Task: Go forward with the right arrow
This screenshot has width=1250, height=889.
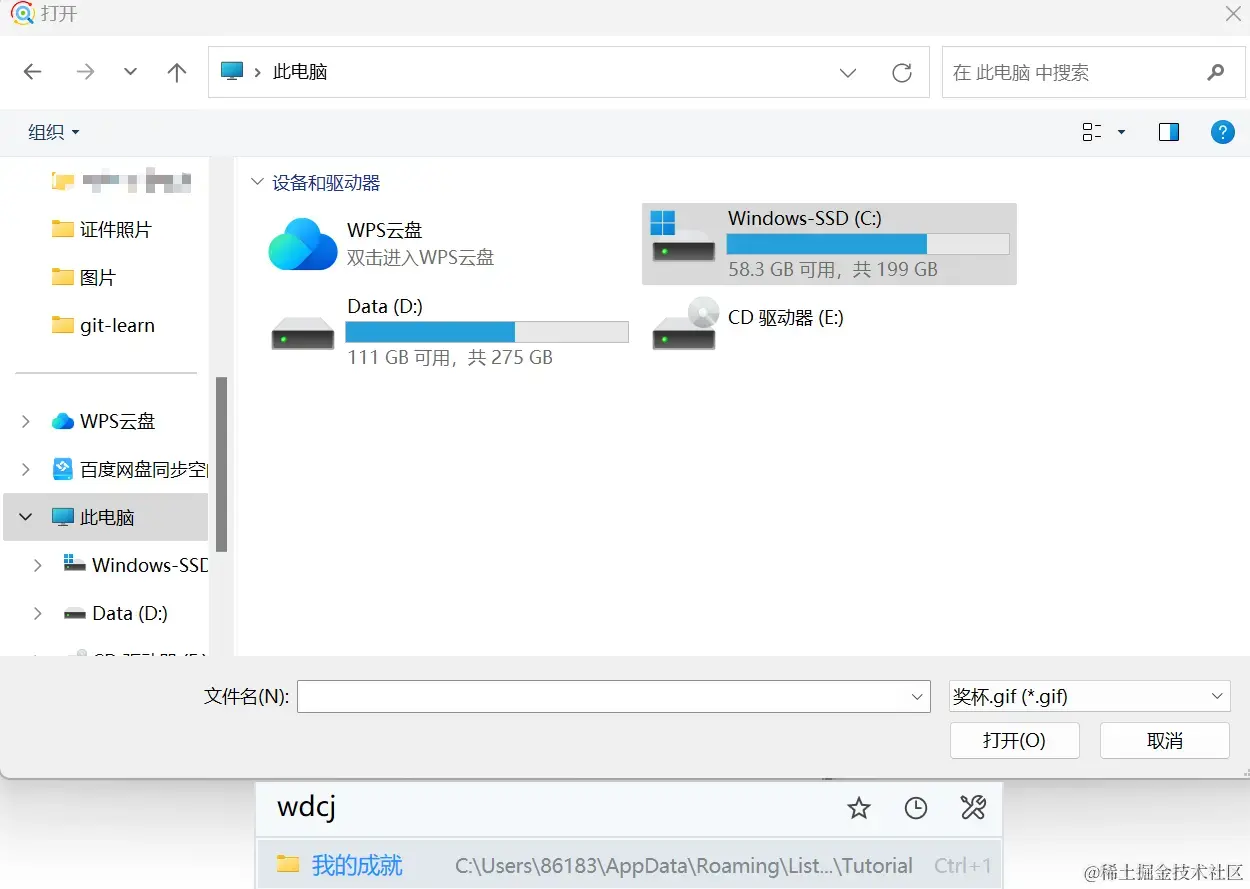Action: click(85, 72)
